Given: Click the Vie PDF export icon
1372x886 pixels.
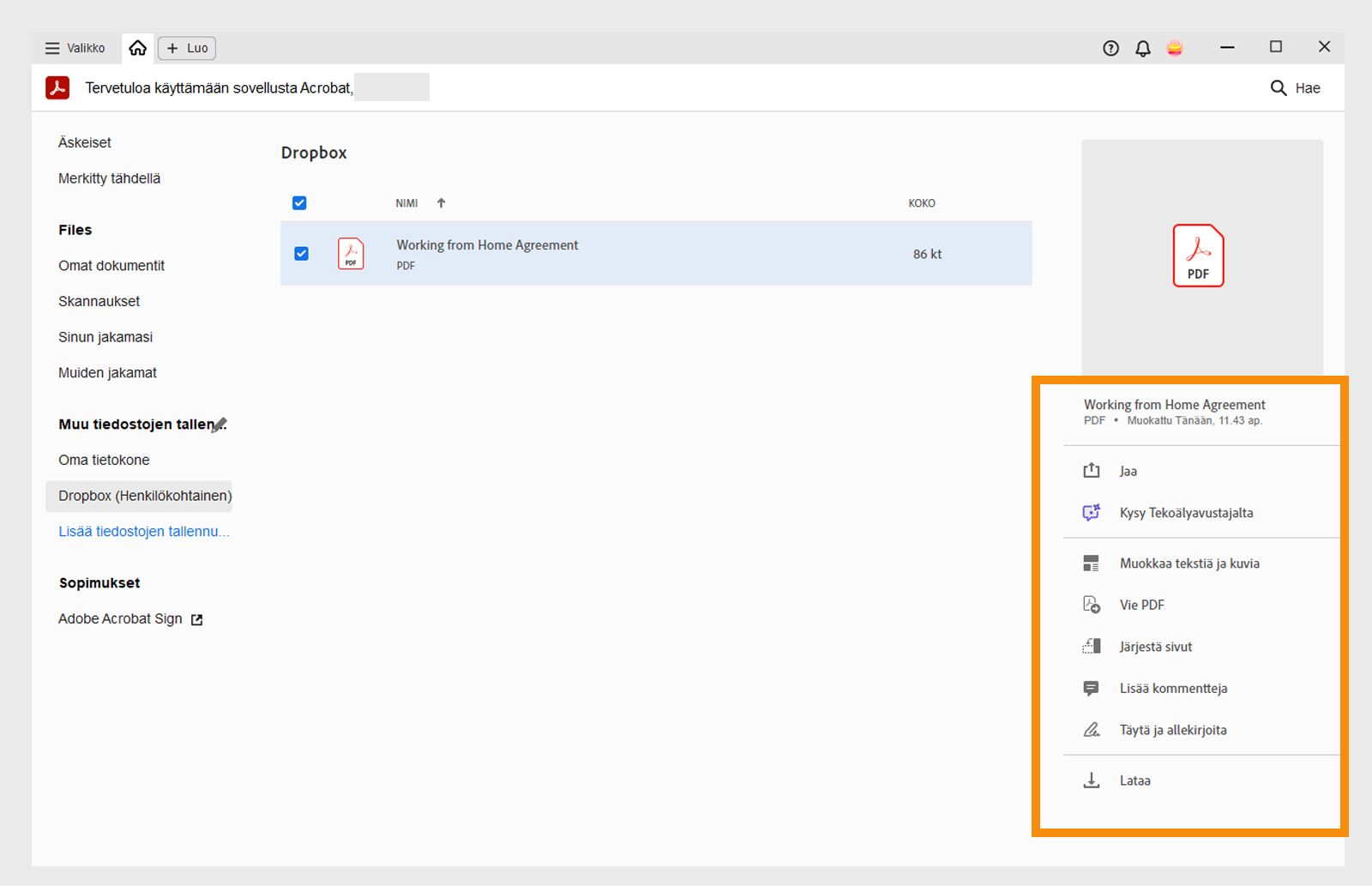Looking at the screenshot, I should [x=1091, y=605].
